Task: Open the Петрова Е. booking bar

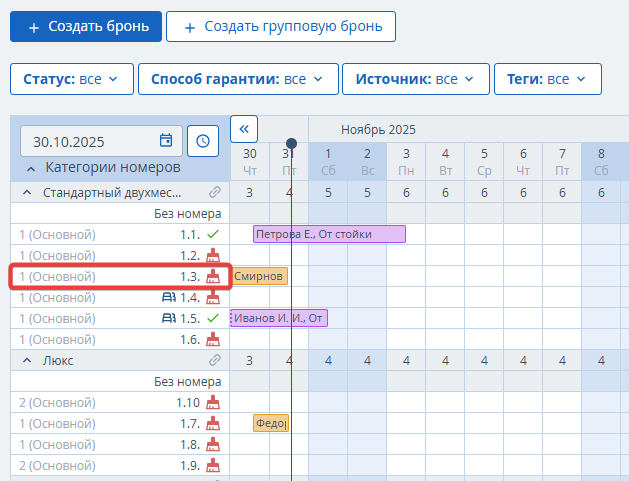Action: [x=329, y=234]
